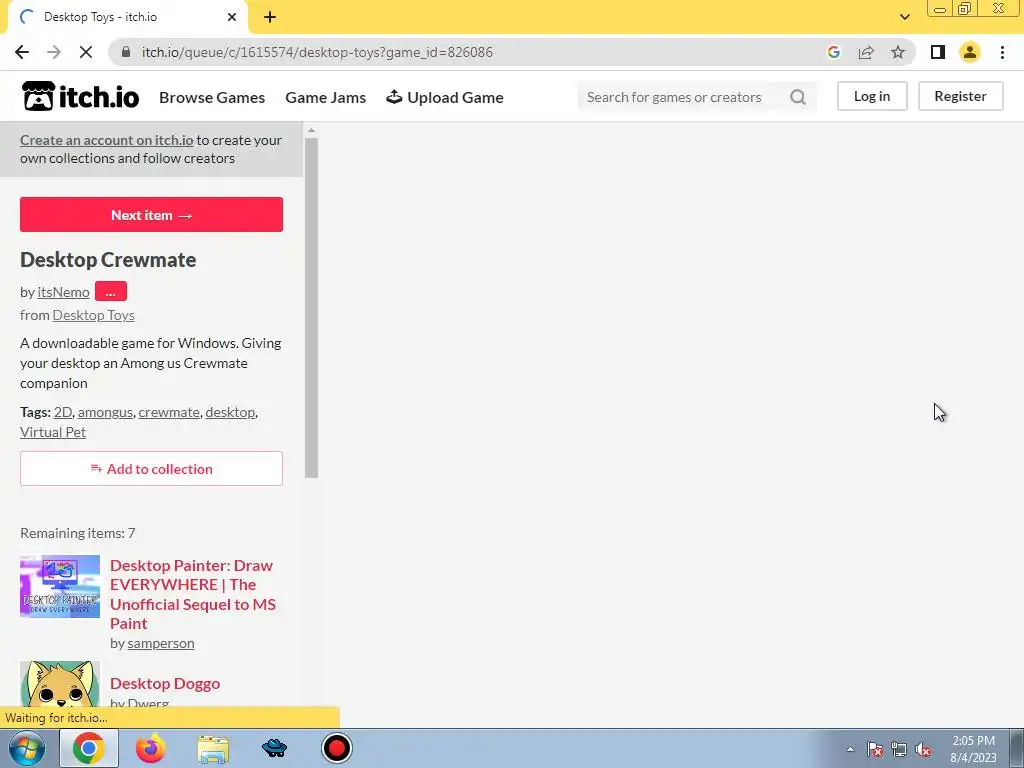Open Desktop Painter: Draw EVERYWHERE title link
The image size is (1024, 768).
tap(193, 594)
